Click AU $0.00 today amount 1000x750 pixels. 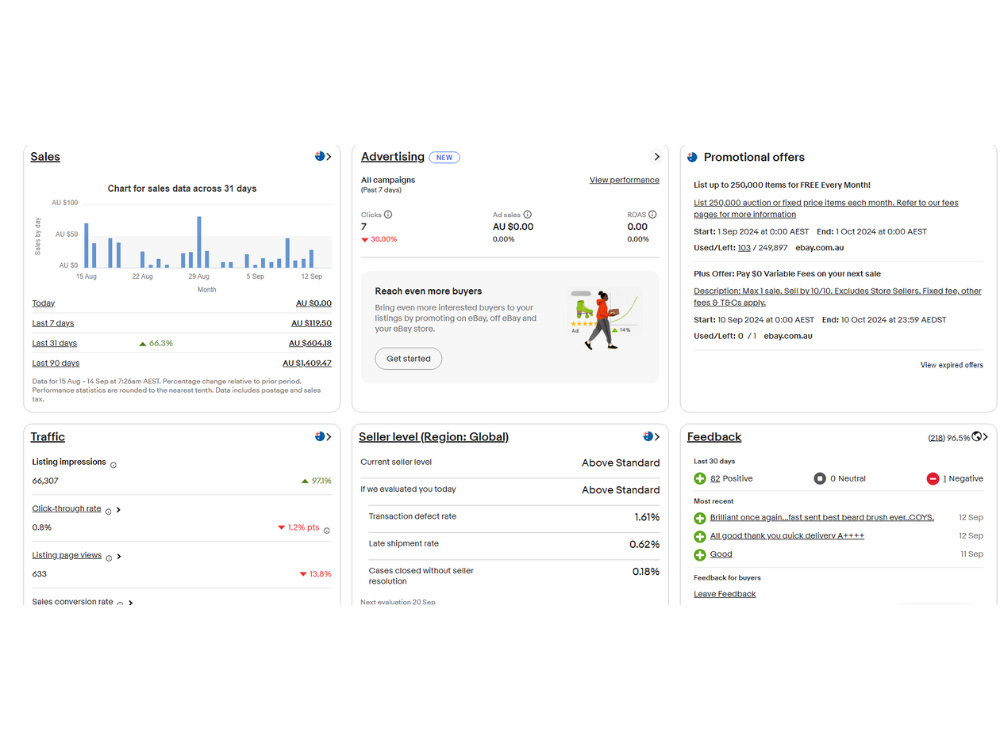coord(313,304)
